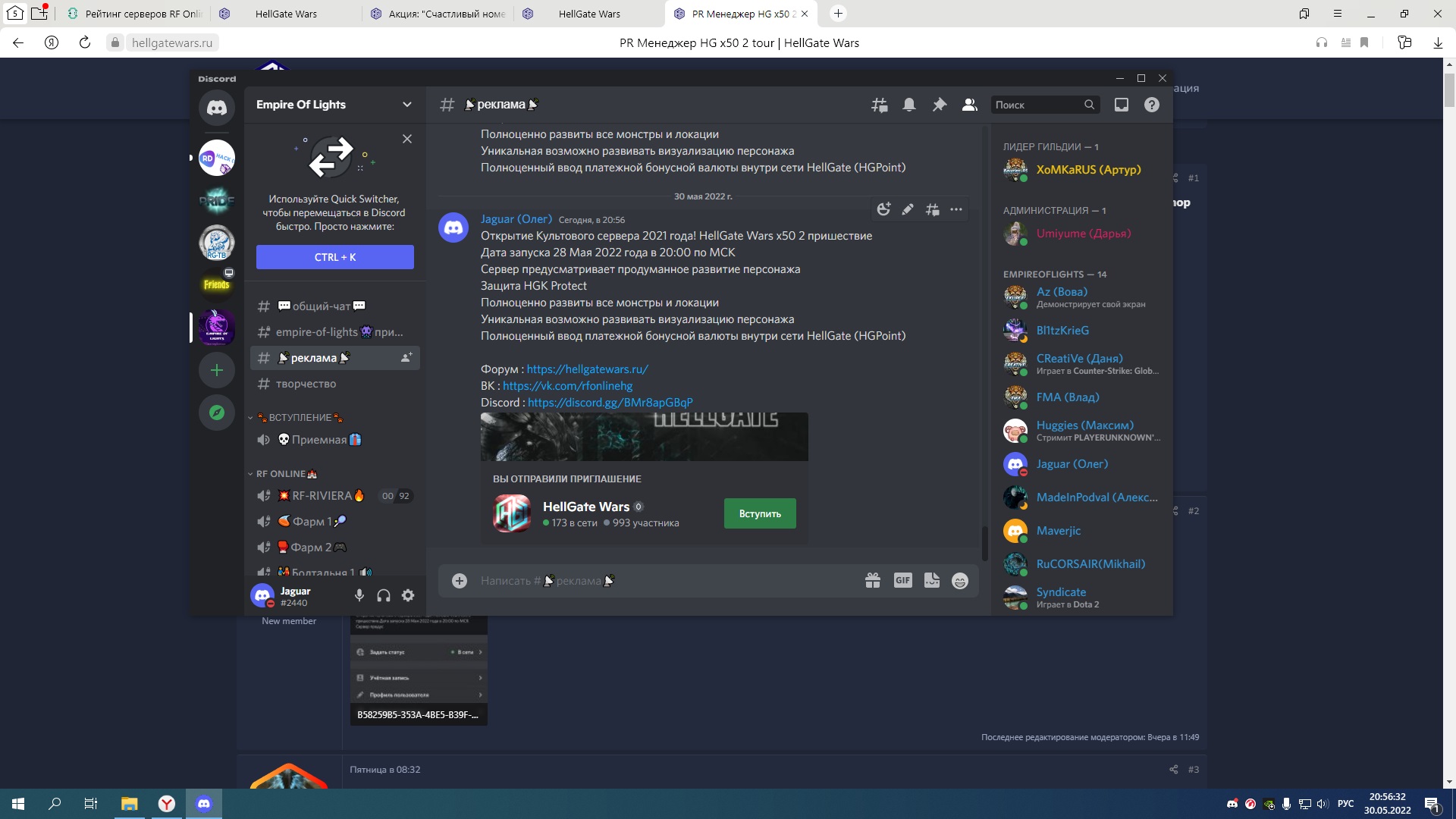This screenshot has height=819, width=1456.
Task: Join the Фарм 2 voice channel
Action: point(334,548)
